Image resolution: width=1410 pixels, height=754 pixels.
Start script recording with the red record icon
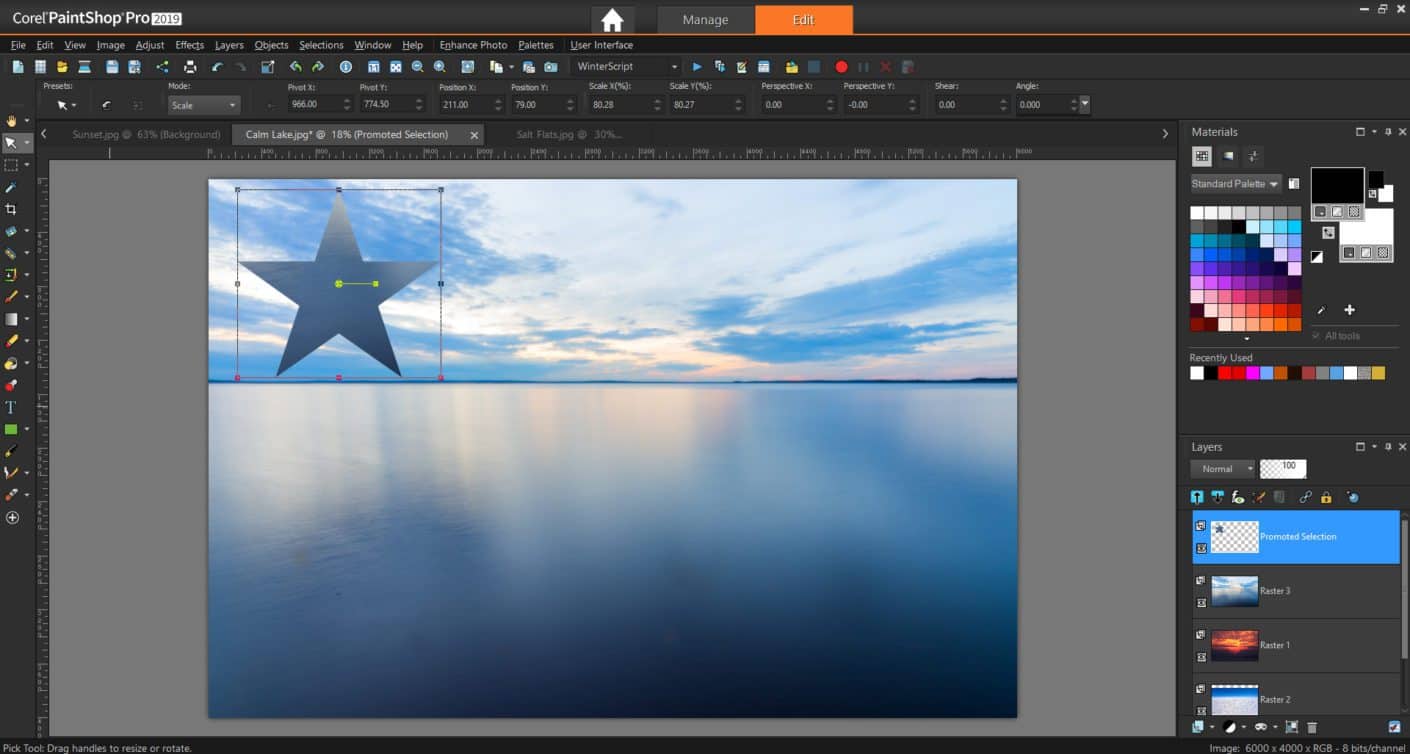click(x=839, y=66)
